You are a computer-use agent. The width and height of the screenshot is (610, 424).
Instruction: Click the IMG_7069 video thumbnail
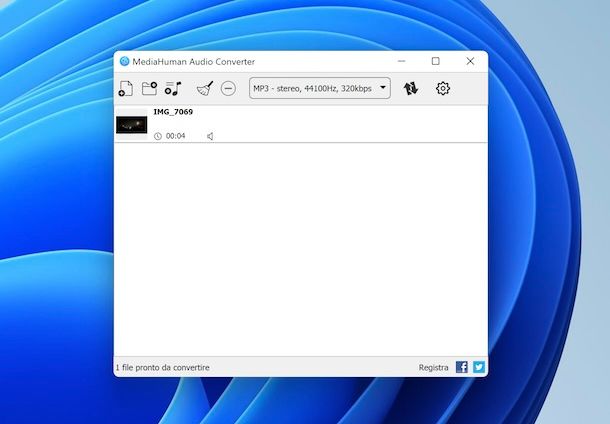131,125
